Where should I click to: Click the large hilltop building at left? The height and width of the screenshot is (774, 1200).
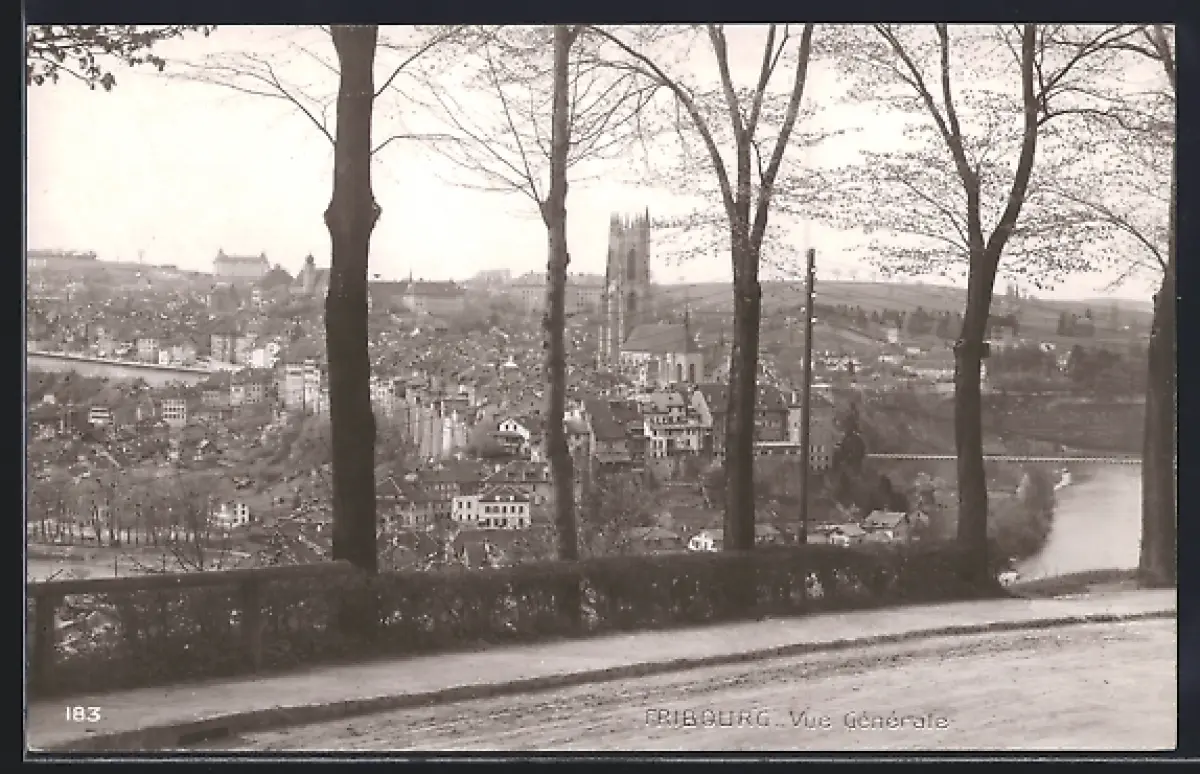241,265
